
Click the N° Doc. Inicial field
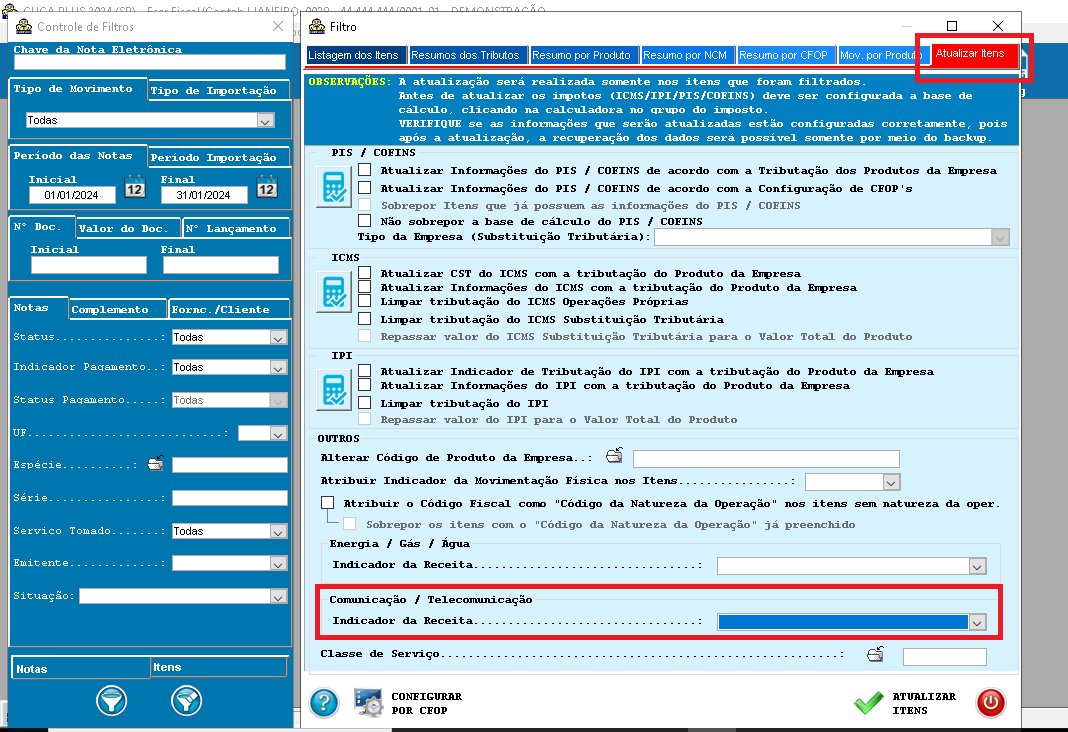(89, 265)
